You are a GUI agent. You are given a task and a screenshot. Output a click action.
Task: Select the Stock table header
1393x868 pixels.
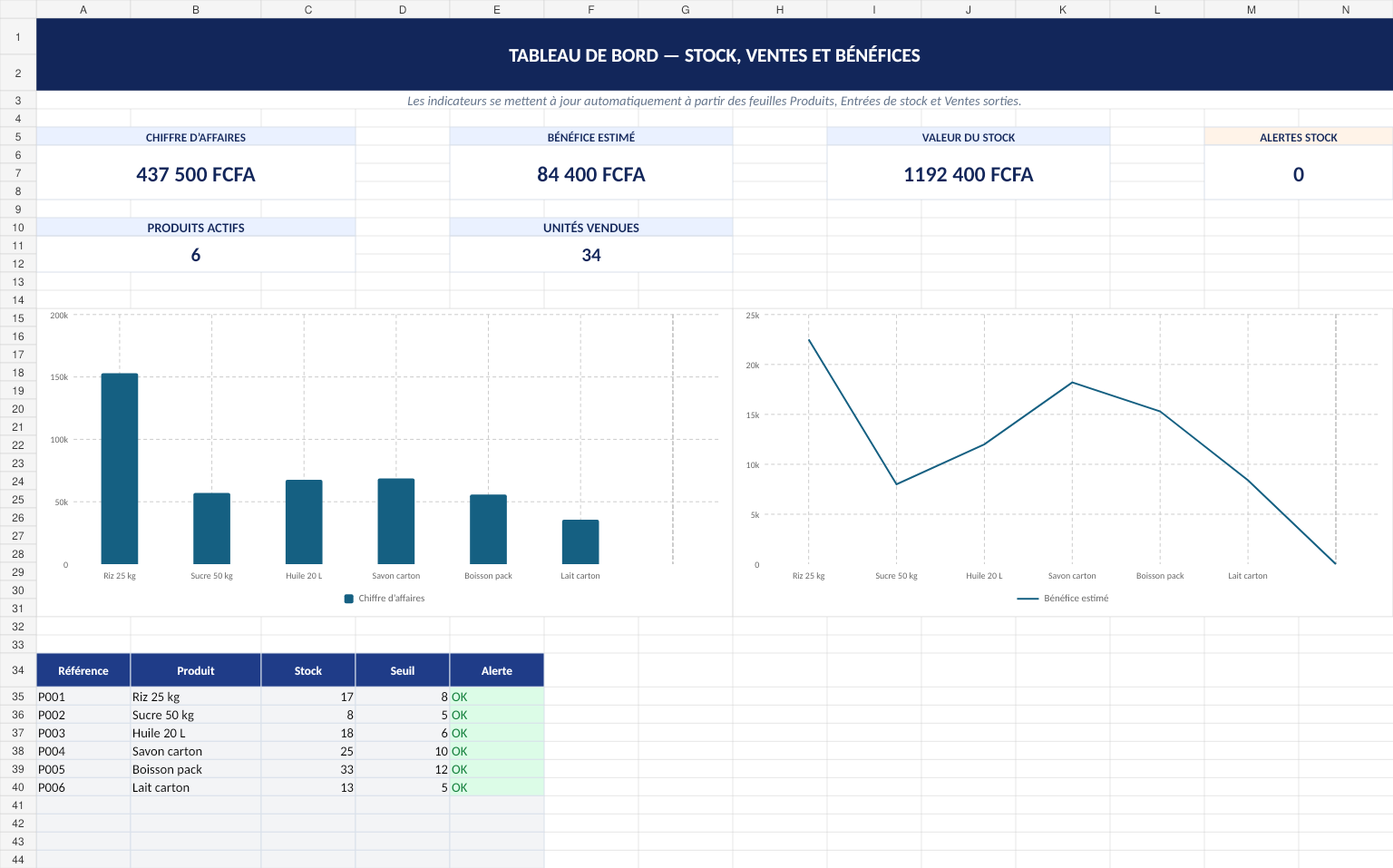point(308,670)
